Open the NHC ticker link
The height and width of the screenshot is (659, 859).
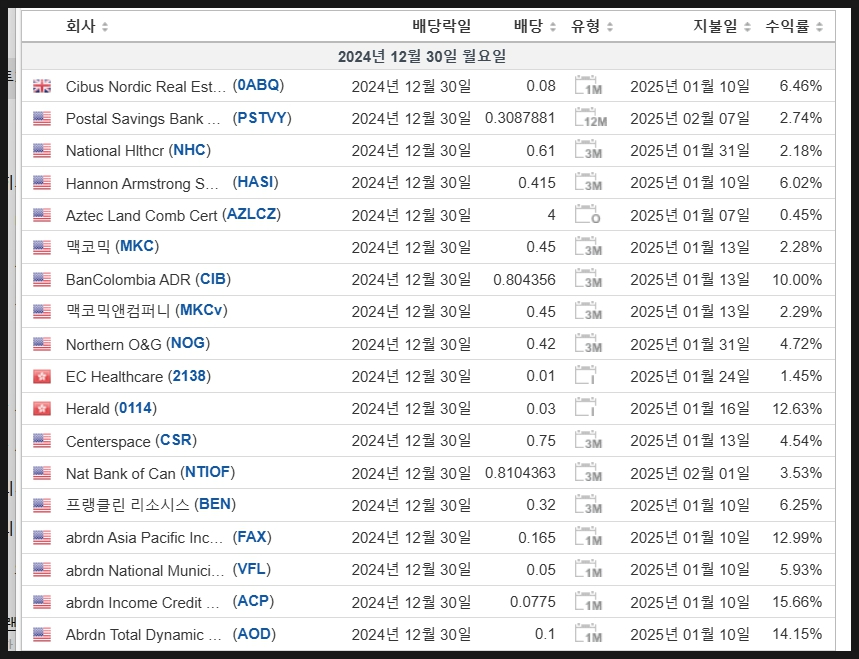click(x=190, y=150)
